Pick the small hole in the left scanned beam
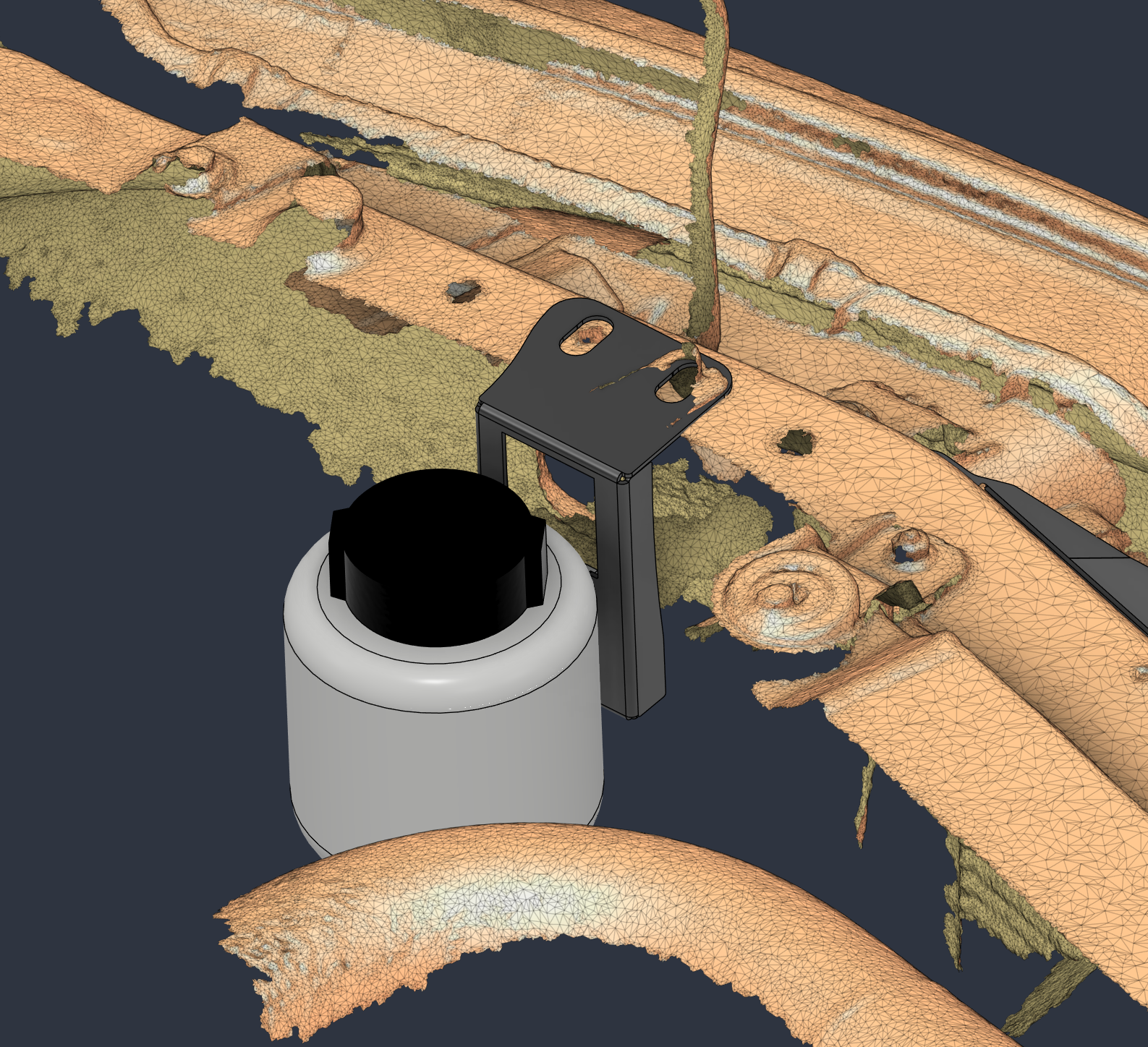Viewport: 1148px width, 1047px height. point(462,291)
